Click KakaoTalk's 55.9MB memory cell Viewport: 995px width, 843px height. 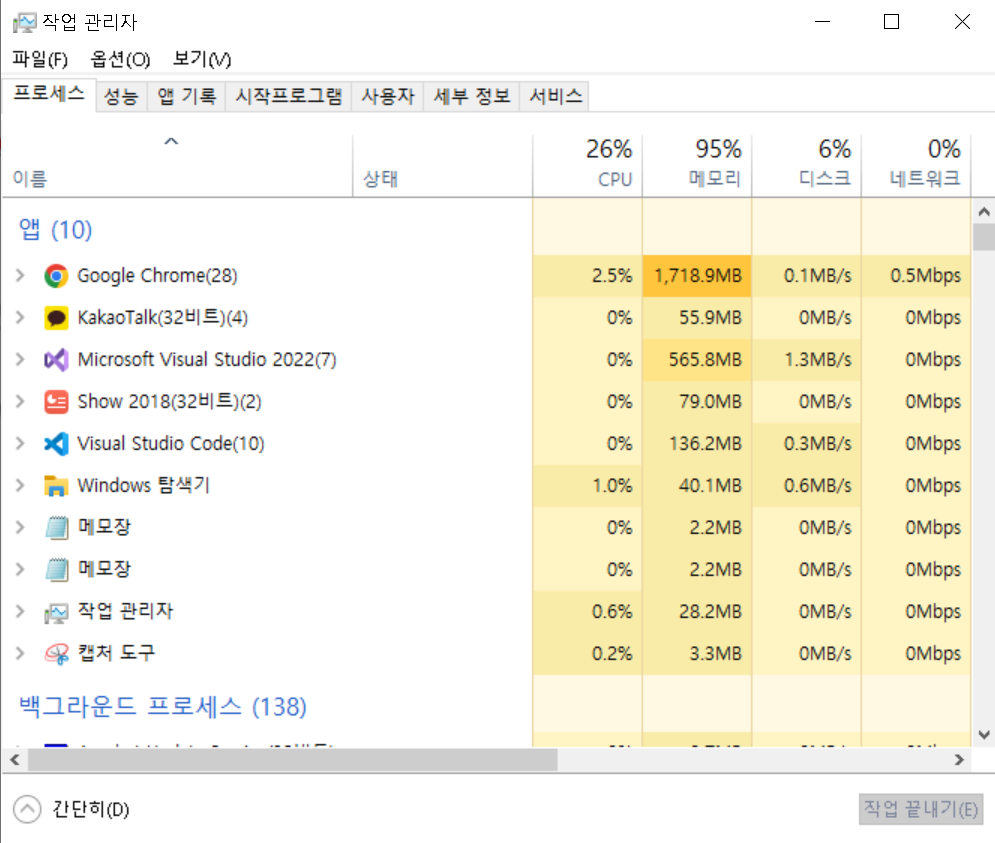[697, 317]
